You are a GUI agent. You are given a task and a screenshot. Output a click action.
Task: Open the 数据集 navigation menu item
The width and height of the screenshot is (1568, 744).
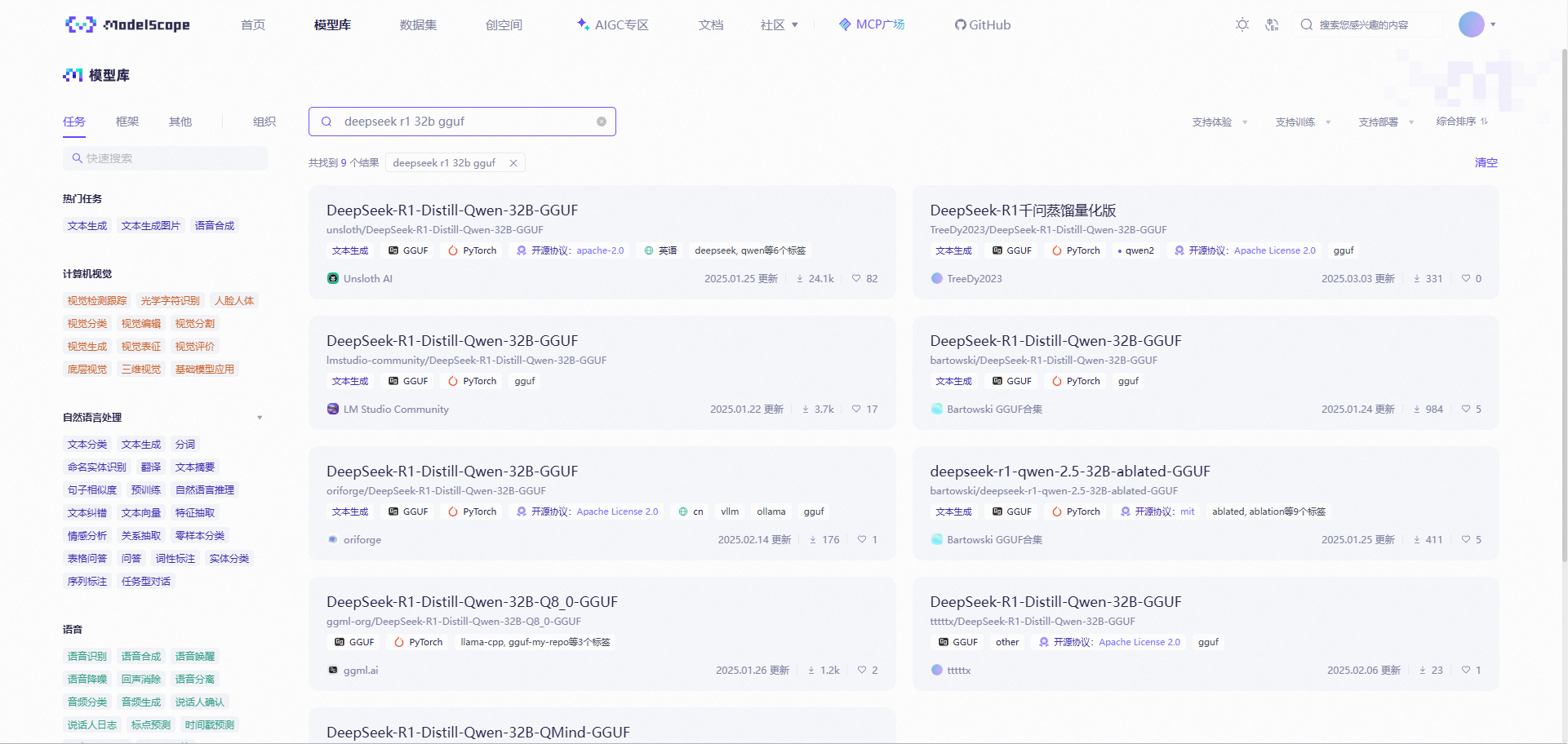418,25
